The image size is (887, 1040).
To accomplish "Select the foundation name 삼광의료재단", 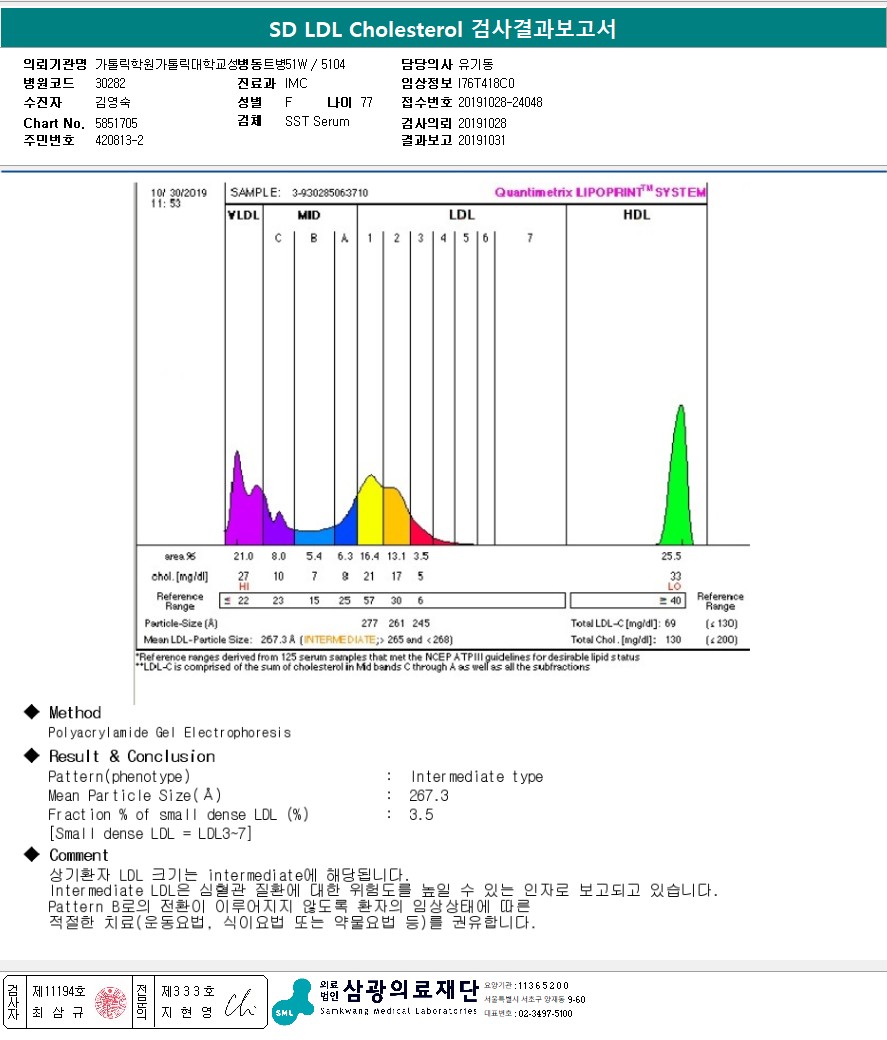I will [x=410, y=991].
